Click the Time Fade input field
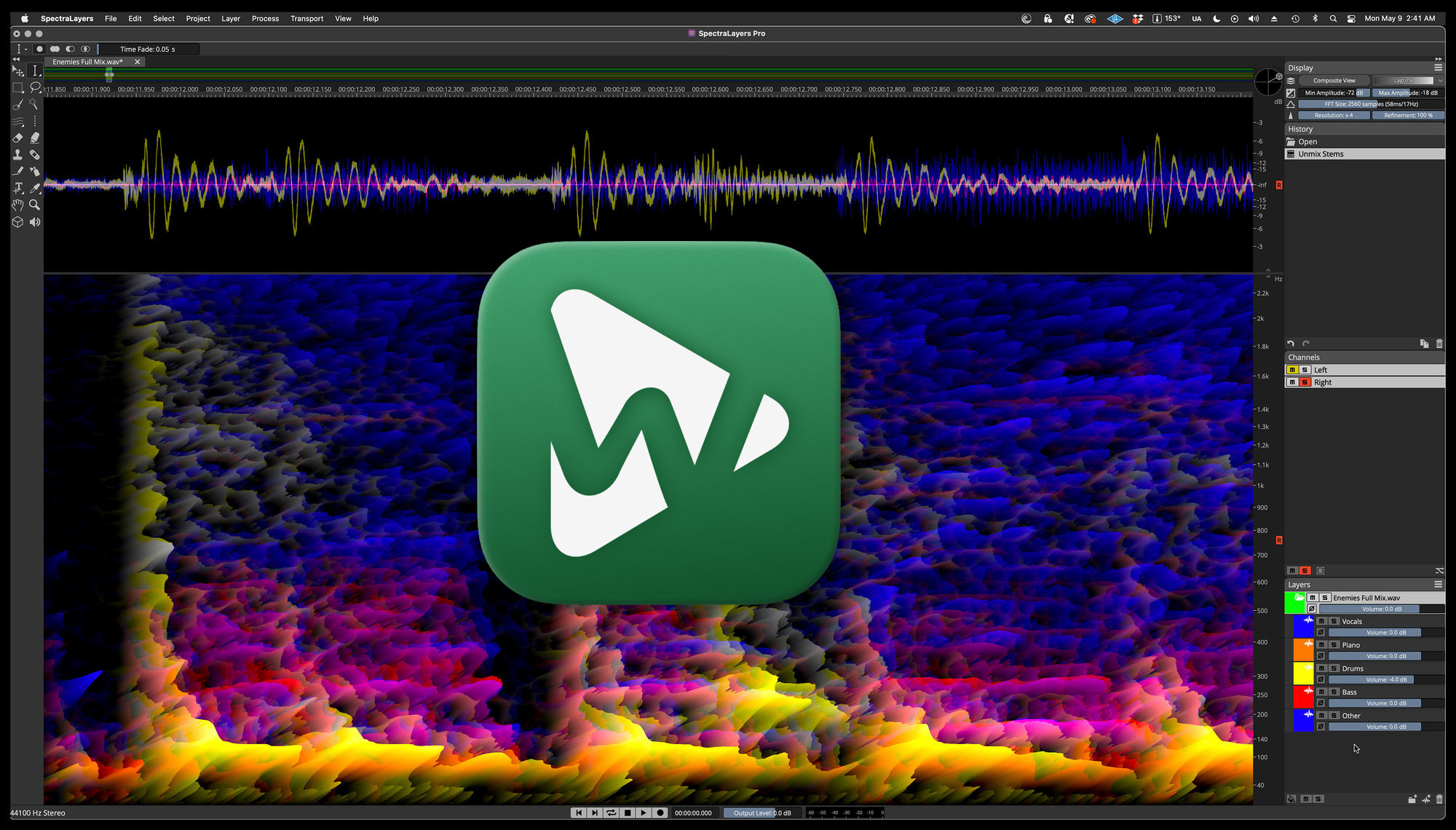Image resolution: width=1456 pixels, height=830 pixels. [149, 50]
